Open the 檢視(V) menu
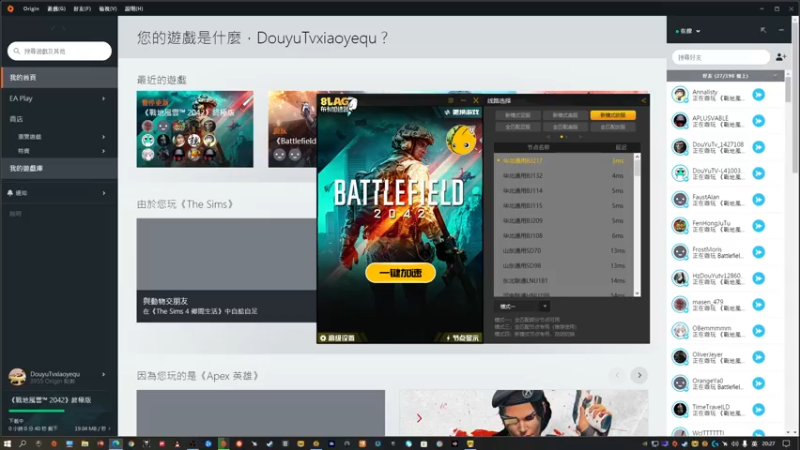 (108, 9)
